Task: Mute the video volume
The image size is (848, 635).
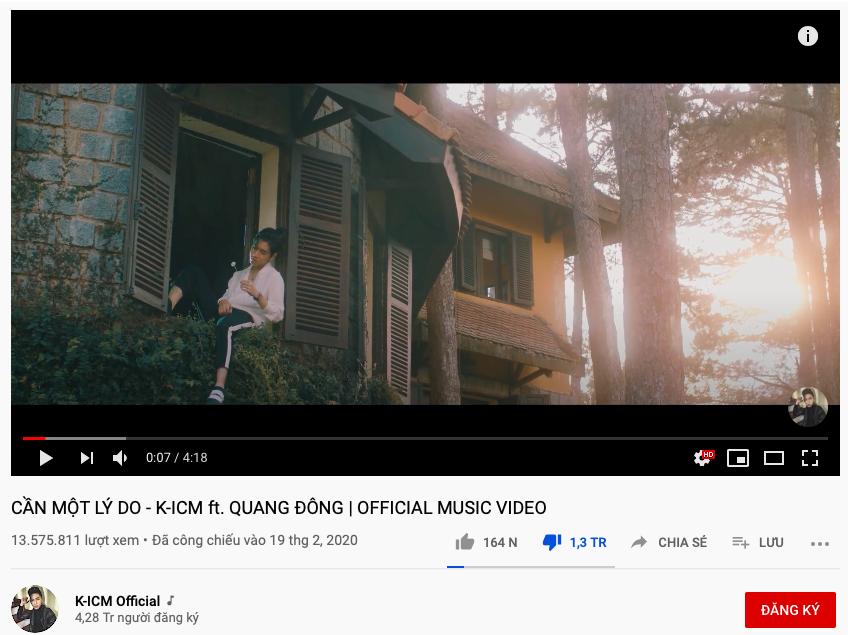Action: point(120,458)
